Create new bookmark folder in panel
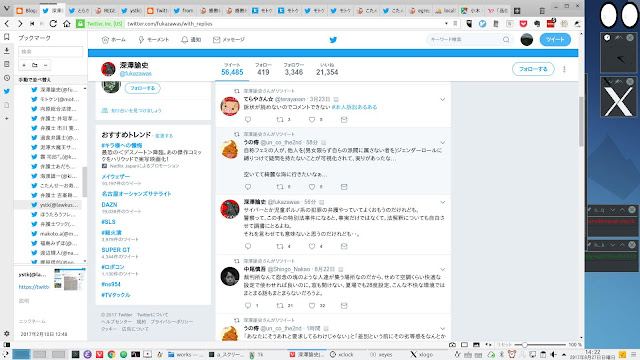640x360 pixels. [x=35, y=65]
